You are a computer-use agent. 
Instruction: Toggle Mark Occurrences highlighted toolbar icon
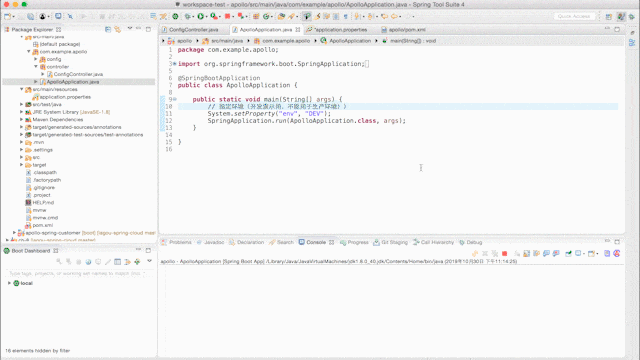307,16
